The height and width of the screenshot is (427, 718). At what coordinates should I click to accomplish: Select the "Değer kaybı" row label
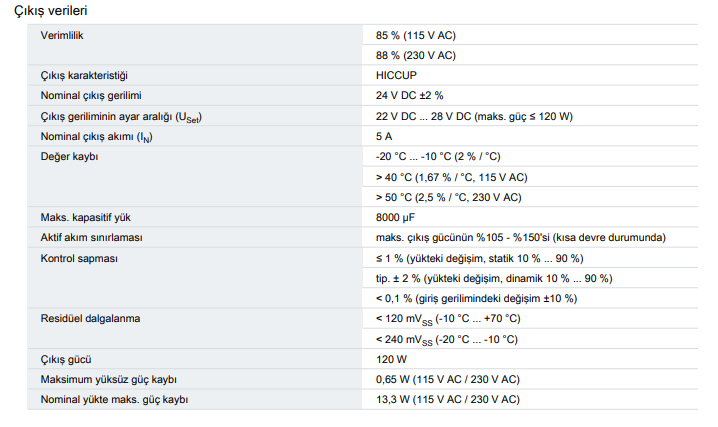coord(69,157)
